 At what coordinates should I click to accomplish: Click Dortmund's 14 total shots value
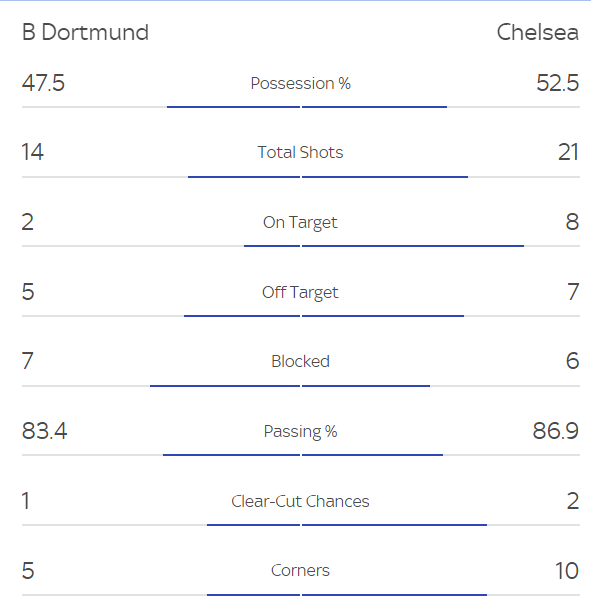[33, 152]
